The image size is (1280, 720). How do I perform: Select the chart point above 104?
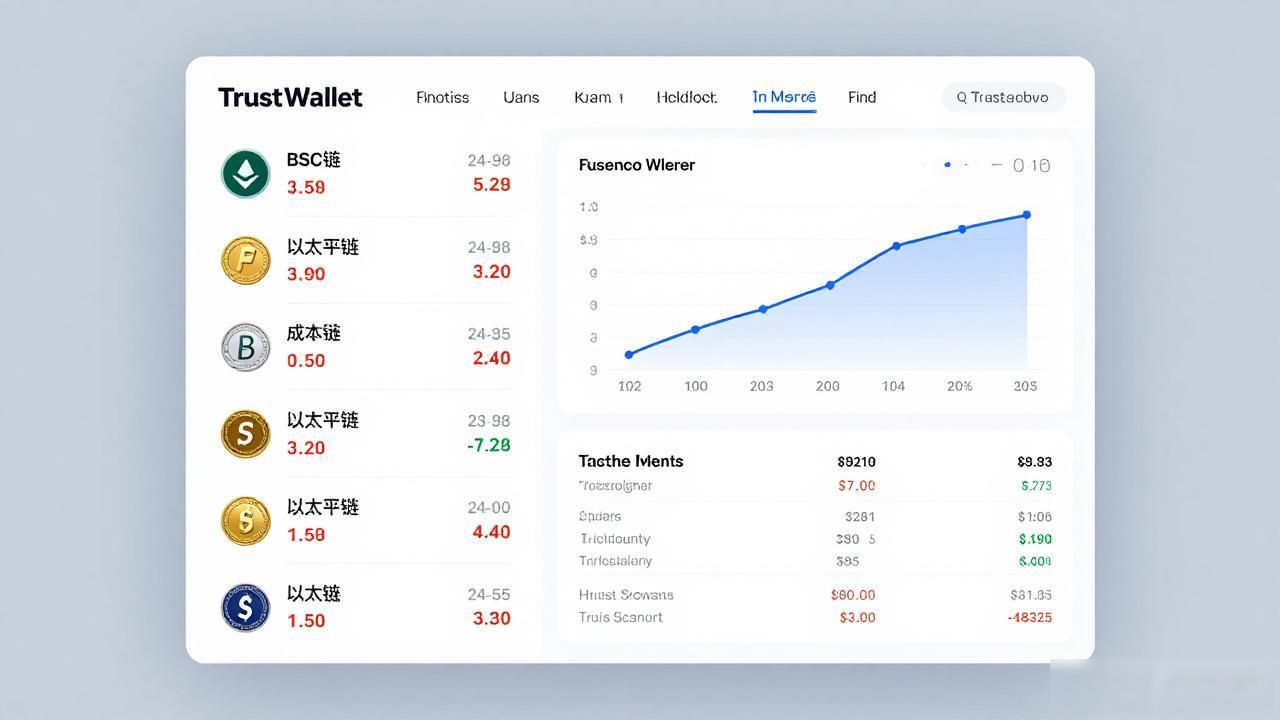[896, 245]
